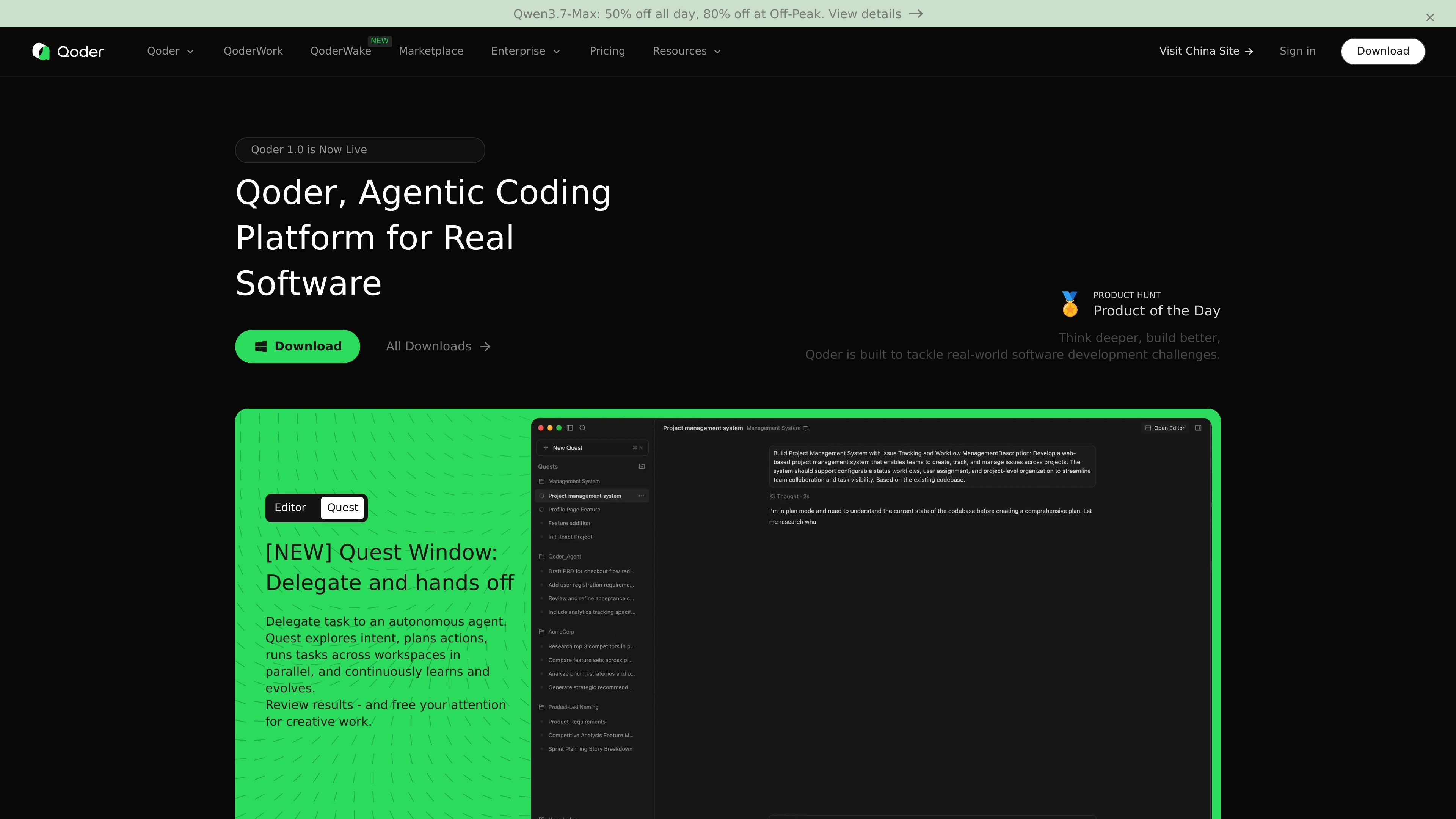This screenshot has height=819, width=1456.
Task: Switch to the Editor tab
Action: click(x=290, y=508)
